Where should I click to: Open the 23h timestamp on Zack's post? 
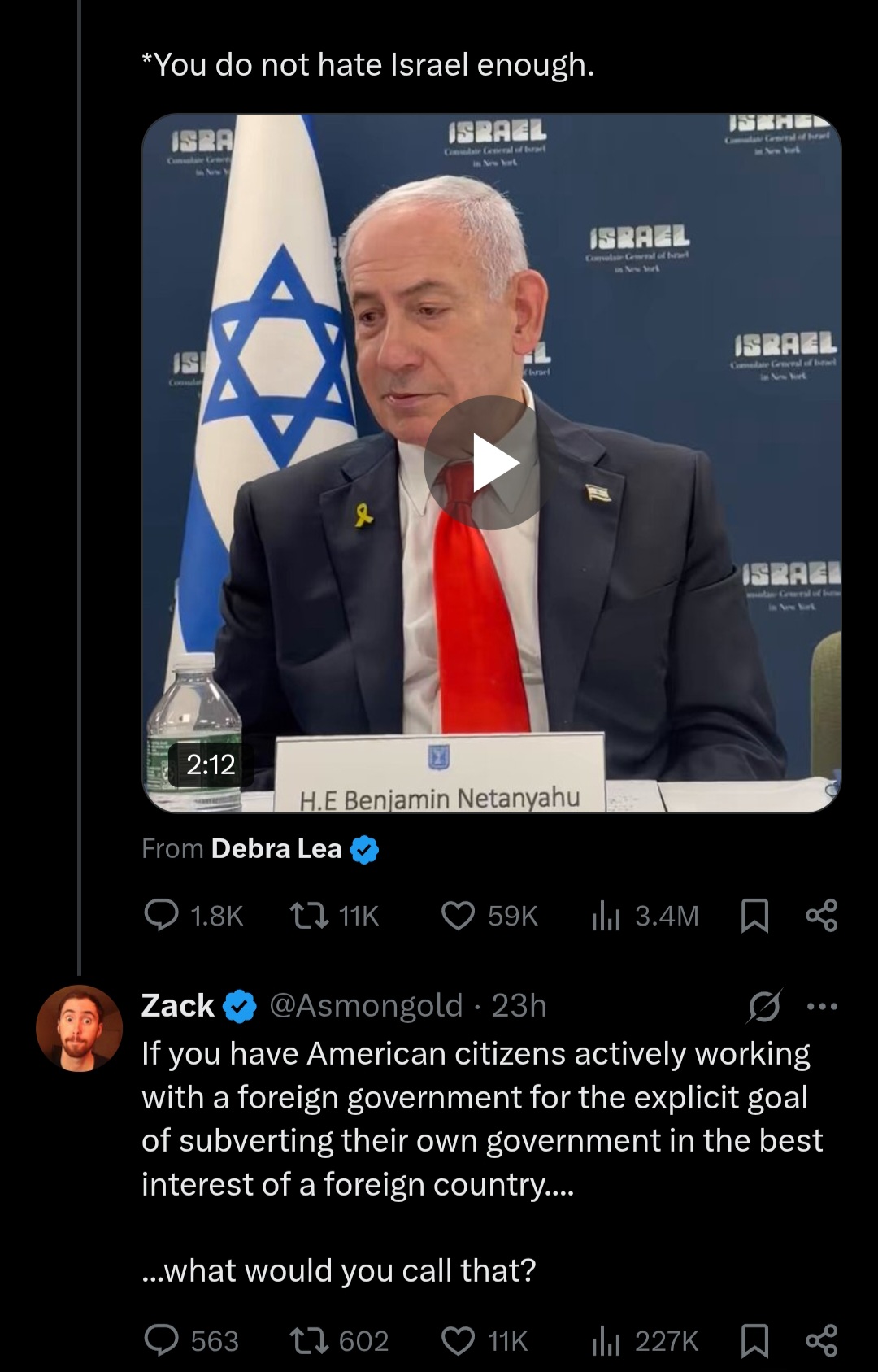pos(519,1006)
